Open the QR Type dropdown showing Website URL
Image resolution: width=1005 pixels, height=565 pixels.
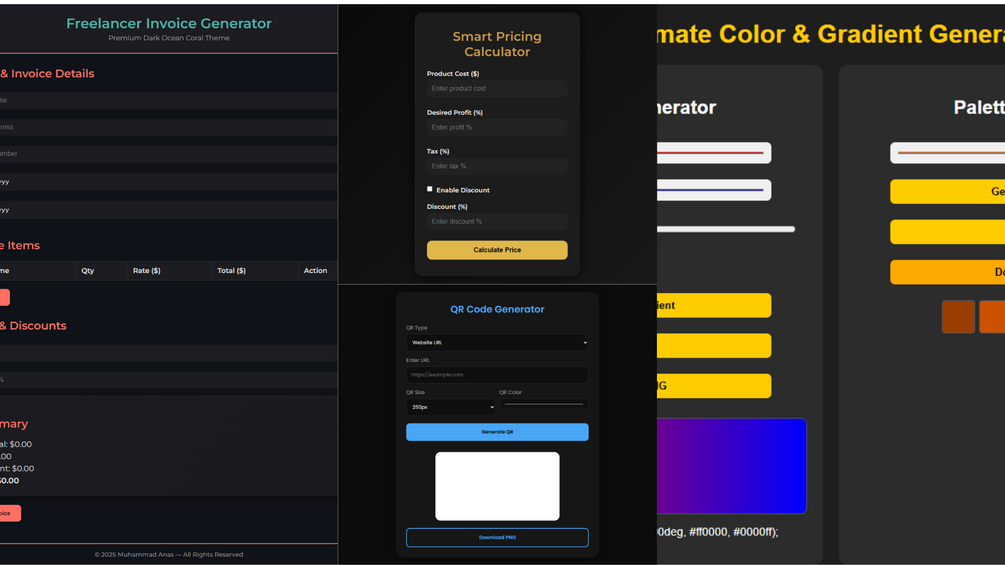[x=497, y=343]
